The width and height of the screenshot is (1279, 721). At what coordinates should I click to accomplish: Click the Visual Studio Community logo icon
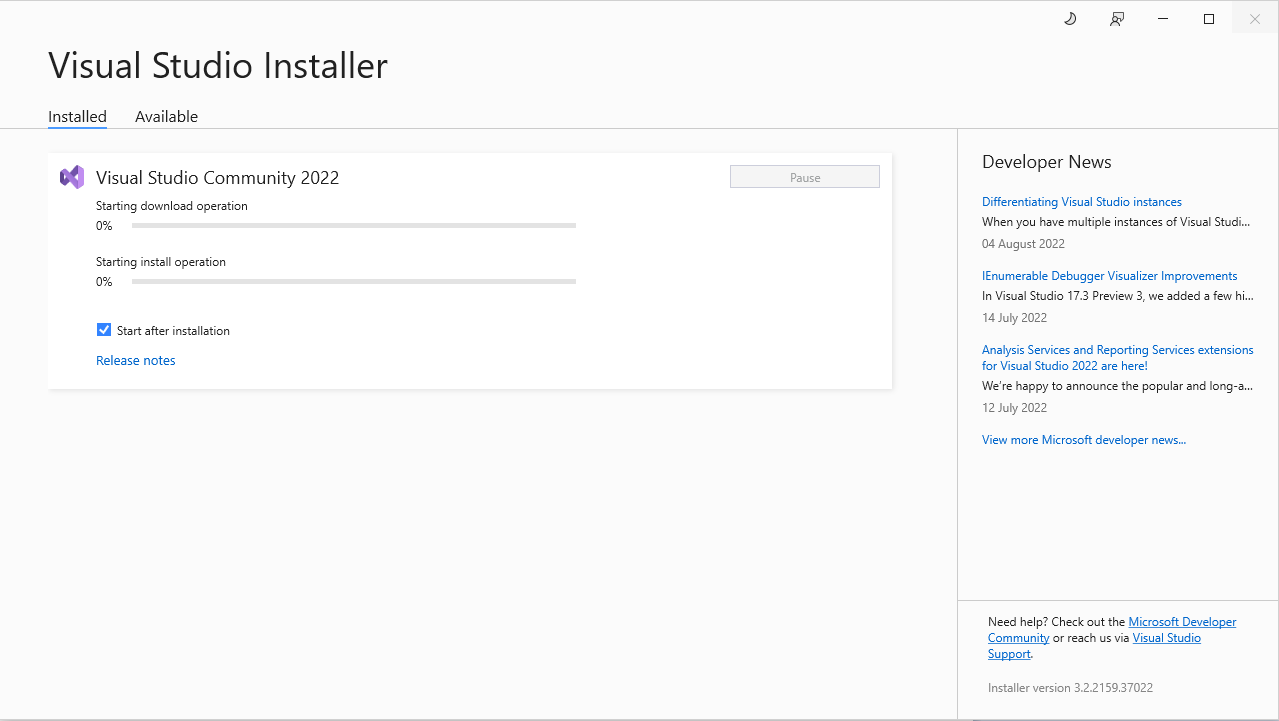(x=72, y=177)
